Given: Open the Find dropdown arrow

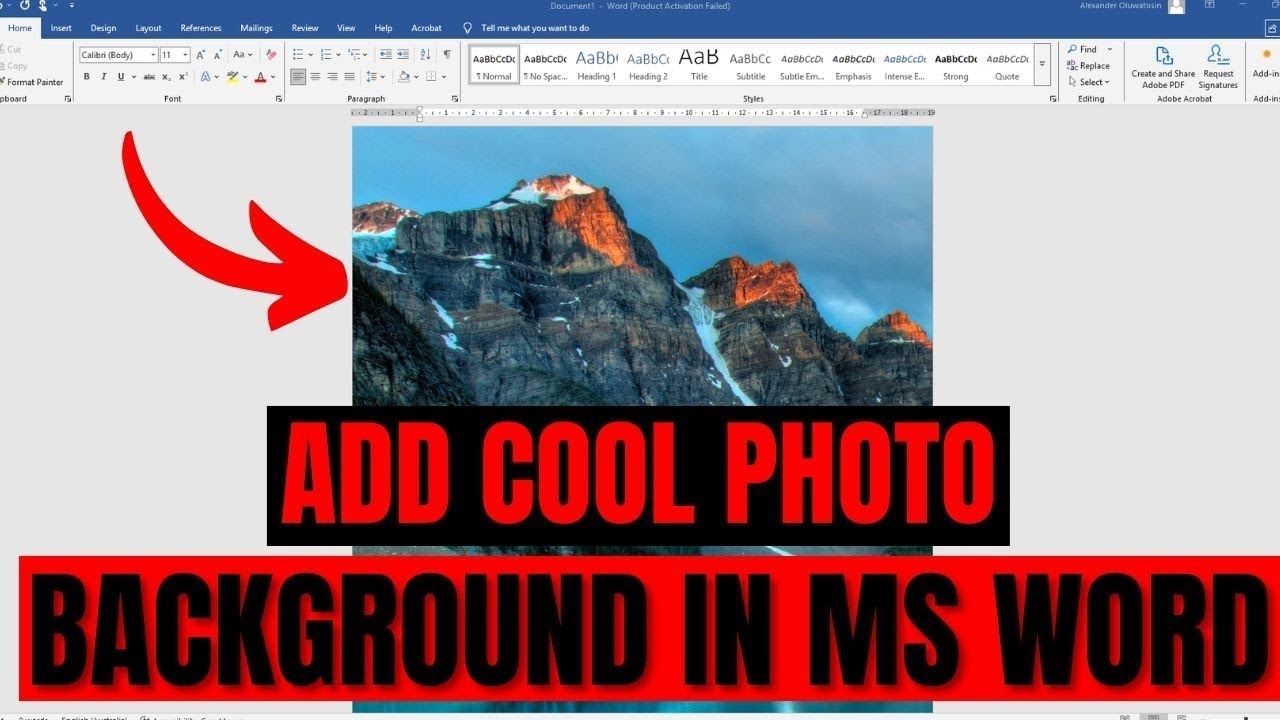Looking at the screenshot, I should 1110,49.
